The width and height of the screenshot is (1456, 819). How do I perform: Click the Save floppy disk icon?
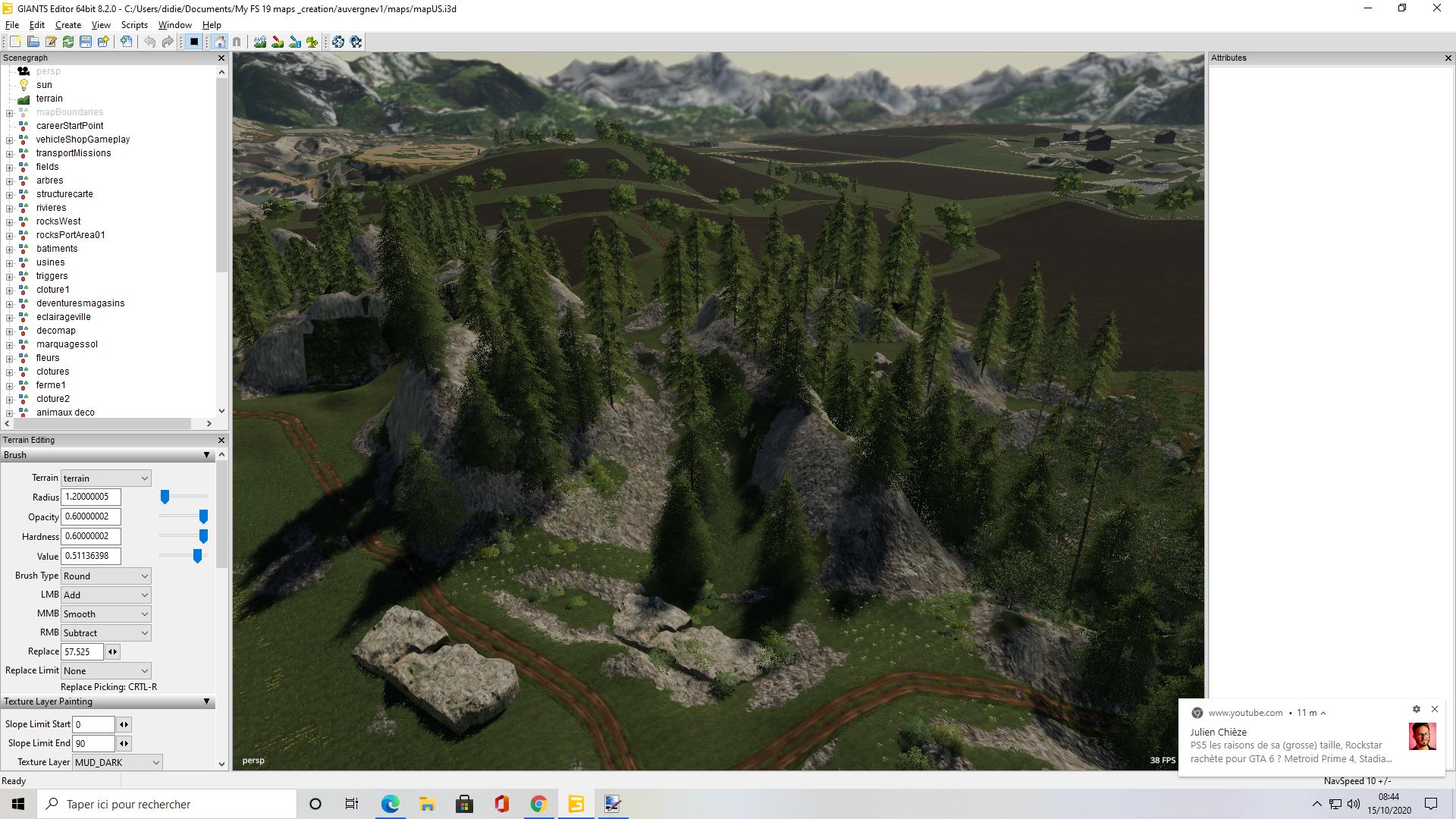pyautogui.click(x=86, y=42)
